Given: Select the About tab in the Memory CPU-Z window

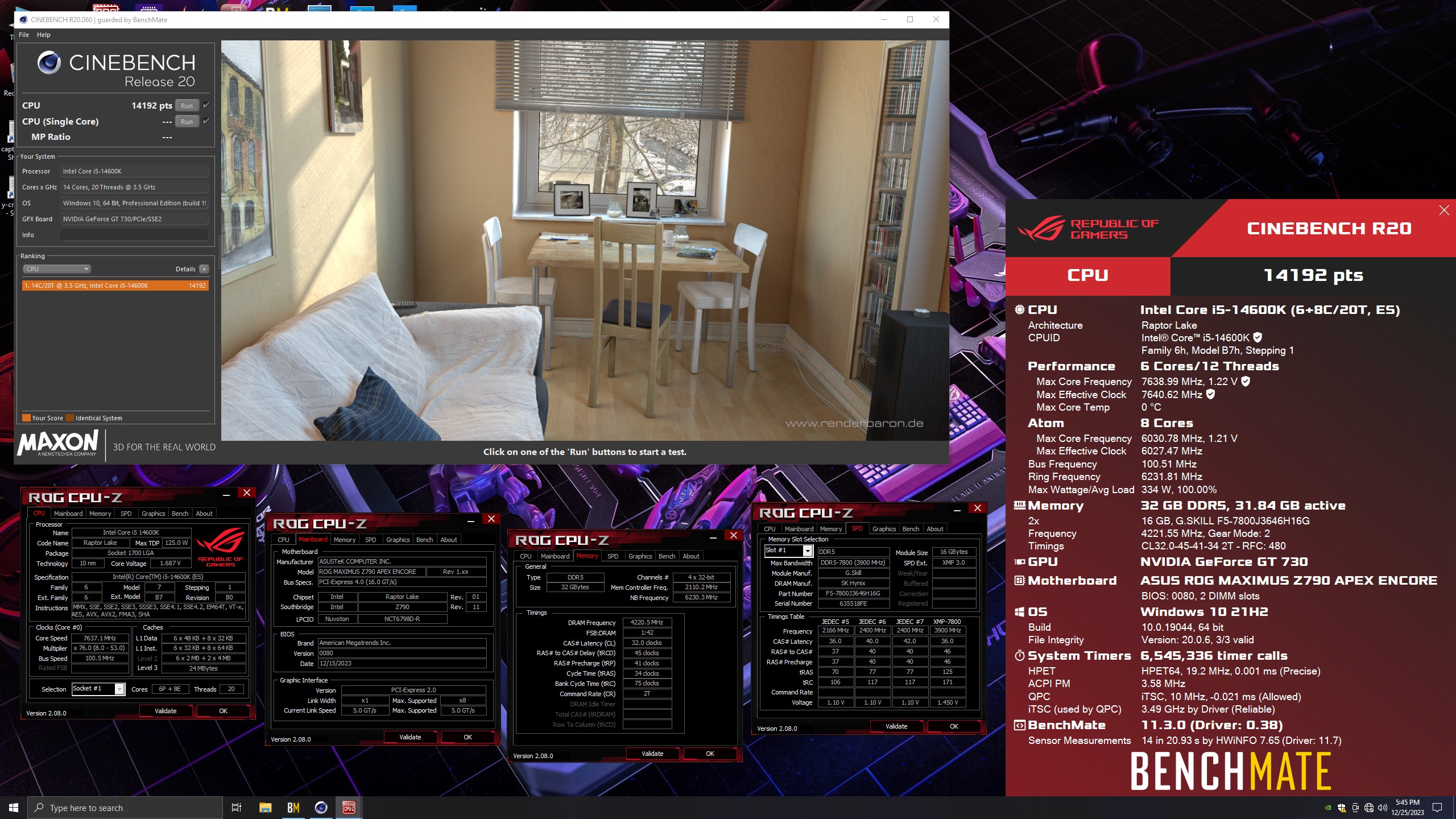Looking at the screenshot, I should click(690, 556).
